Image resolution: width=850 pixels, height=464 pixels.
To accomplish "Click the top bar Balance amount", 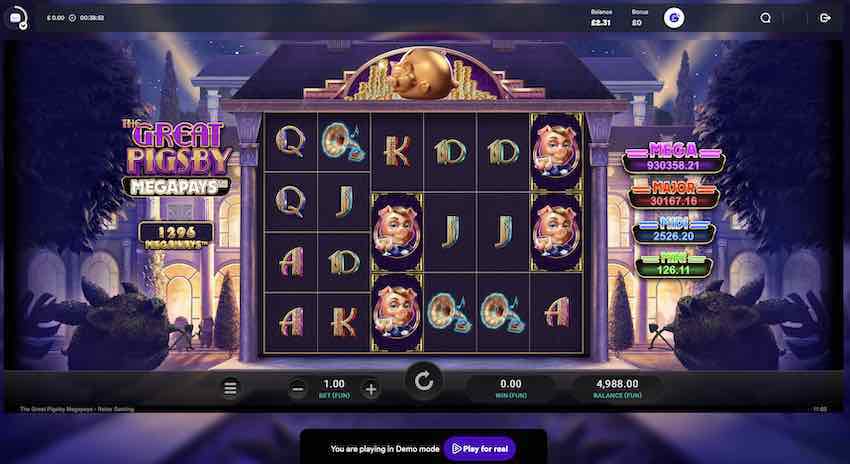I will (601, 23).
